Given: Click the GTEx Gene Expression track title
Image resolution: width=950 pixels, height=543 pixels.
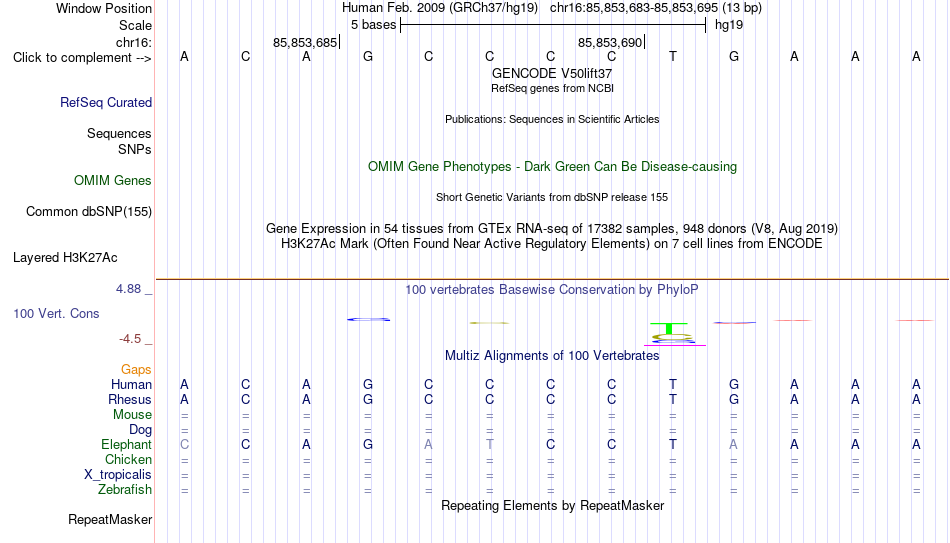Looking at the screenshot, I should pos(552,228).
